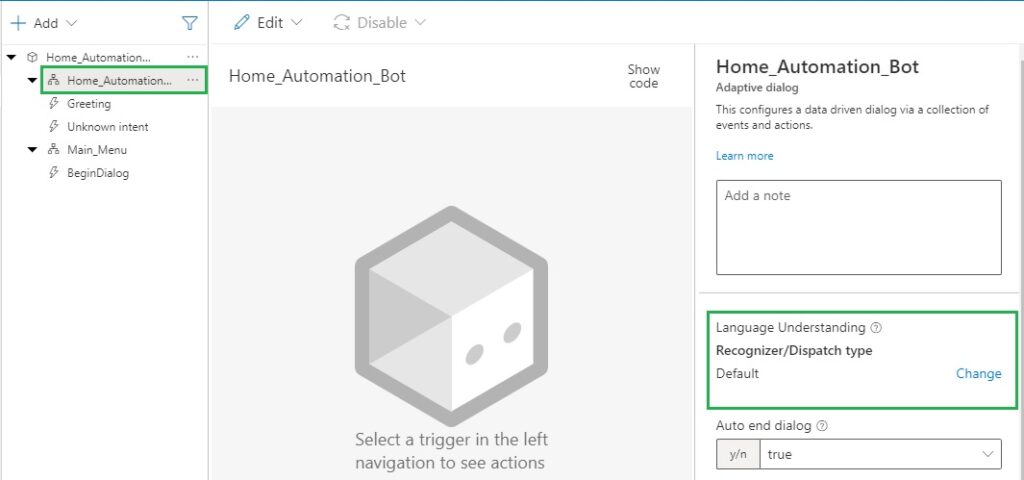Select the Unknown intent trigger
Viewport: 1024px width, 480px height.
pos(107,127)
